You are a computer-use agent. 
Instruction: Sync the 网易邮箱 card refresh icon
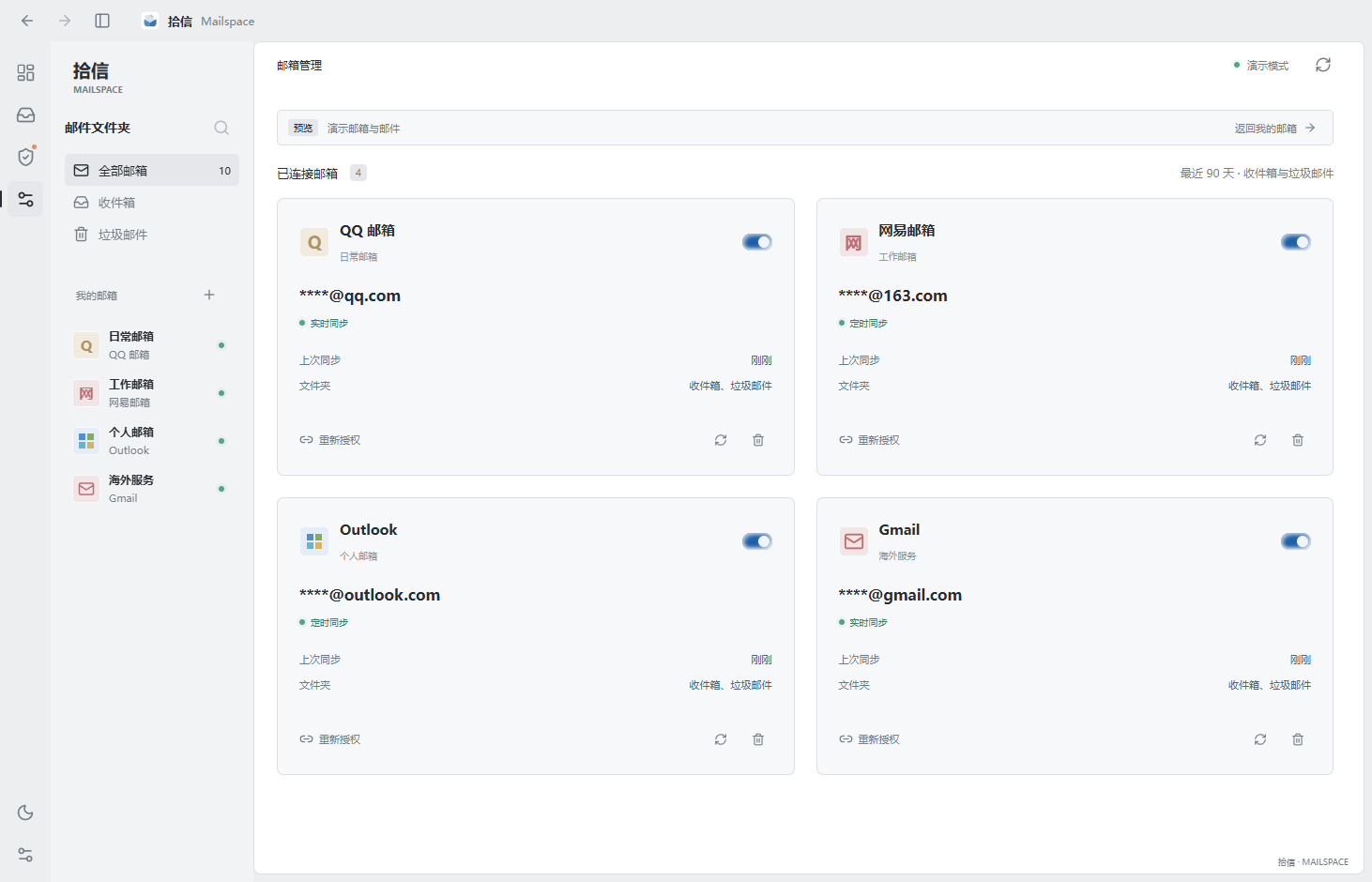pos(1260,440)
